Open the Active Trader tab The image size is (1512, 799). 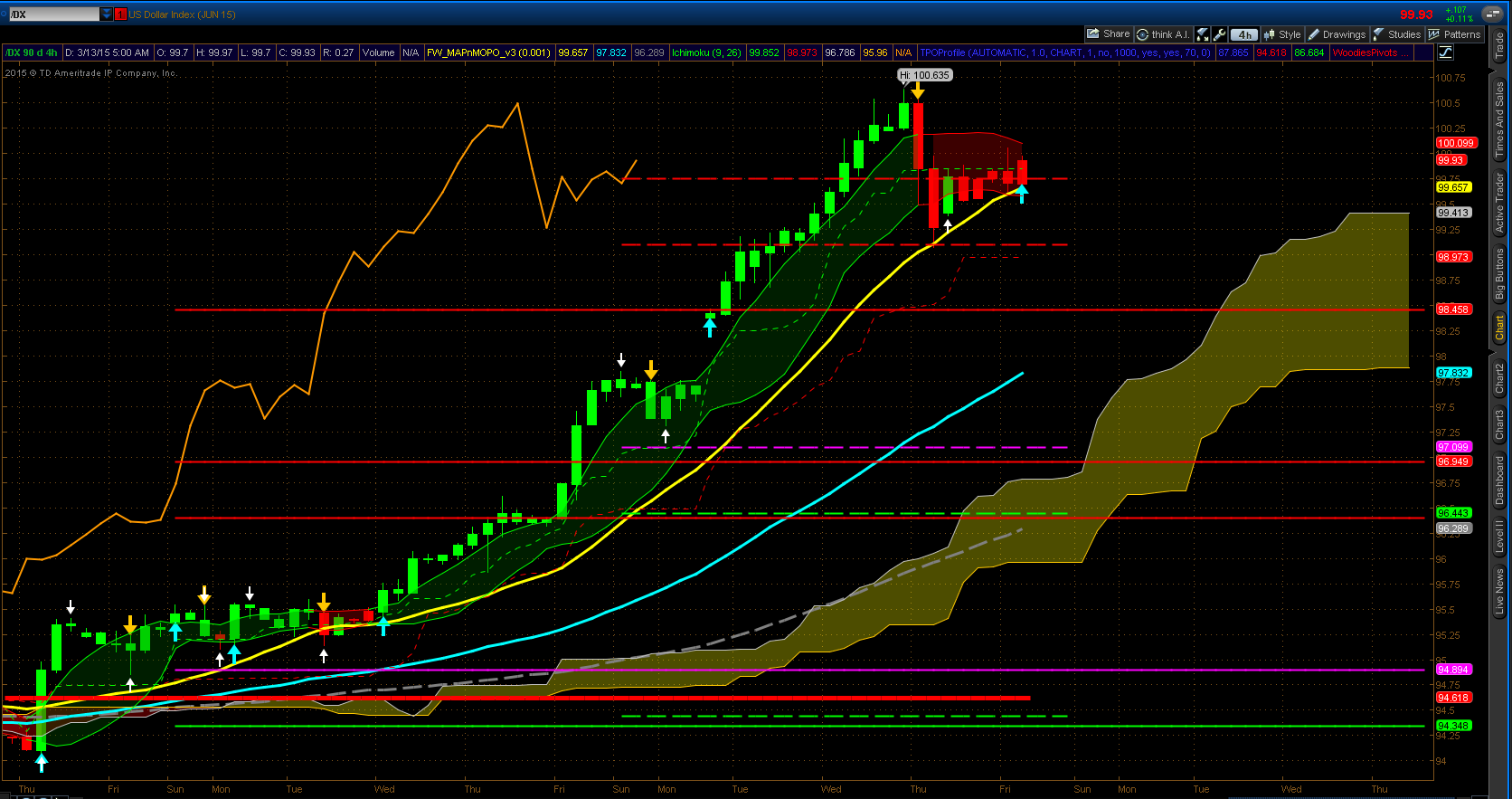[1499, 204]
